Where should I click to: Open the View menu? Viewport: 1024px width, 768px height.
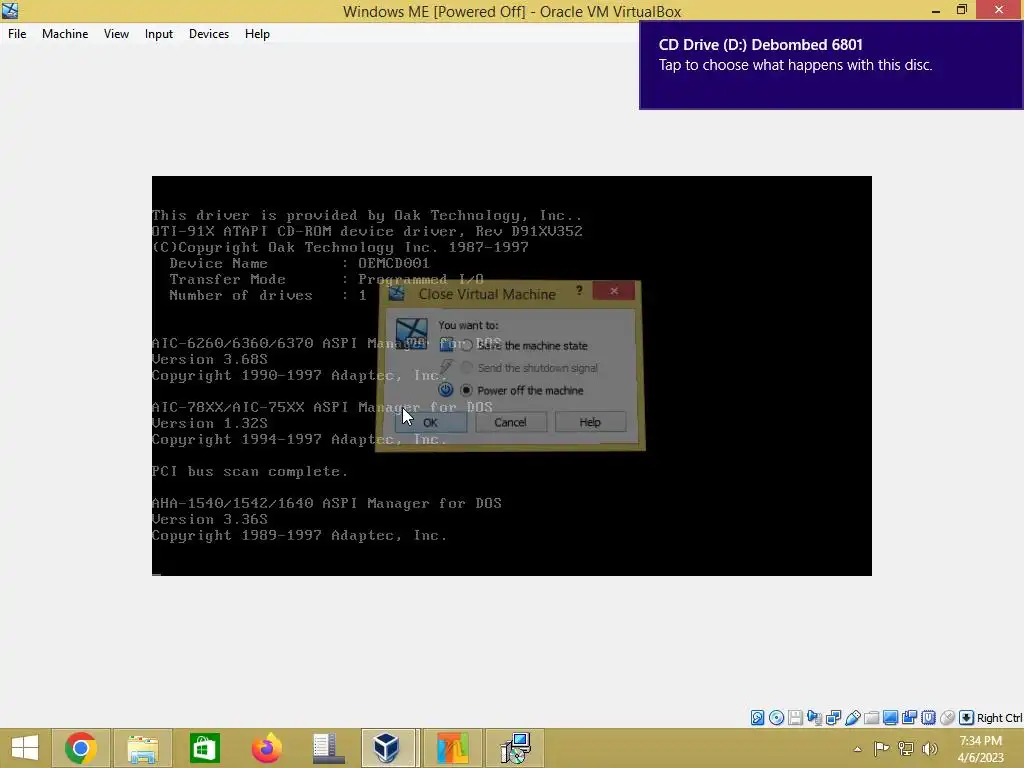pos(116,34)
